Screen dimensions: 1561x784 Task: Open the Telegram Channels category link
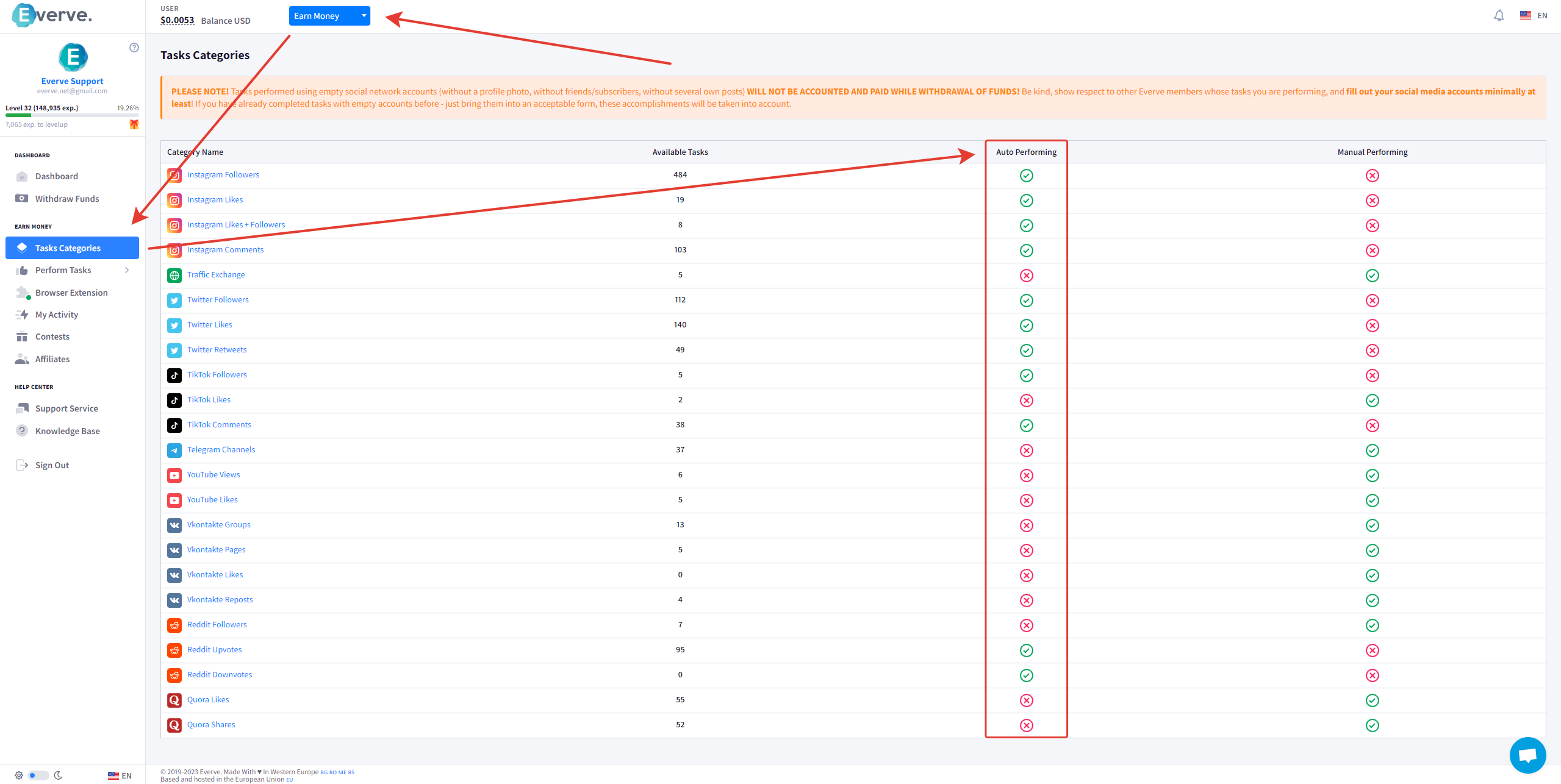[x=221, y=449]
